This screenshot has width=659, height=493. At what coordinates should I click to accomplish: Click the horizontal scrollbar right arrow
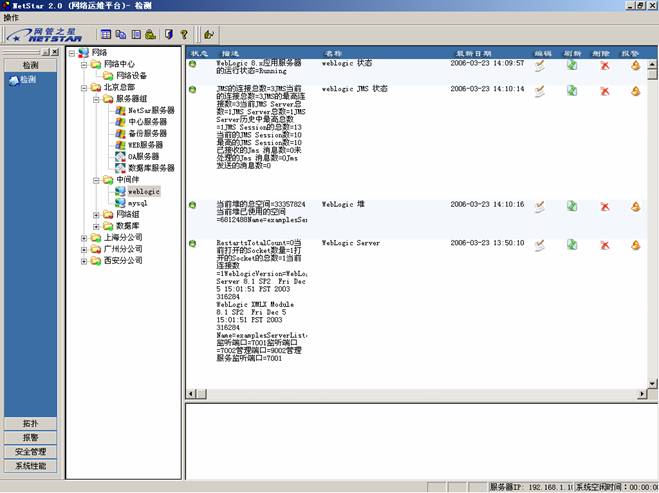tap(642, 394)
